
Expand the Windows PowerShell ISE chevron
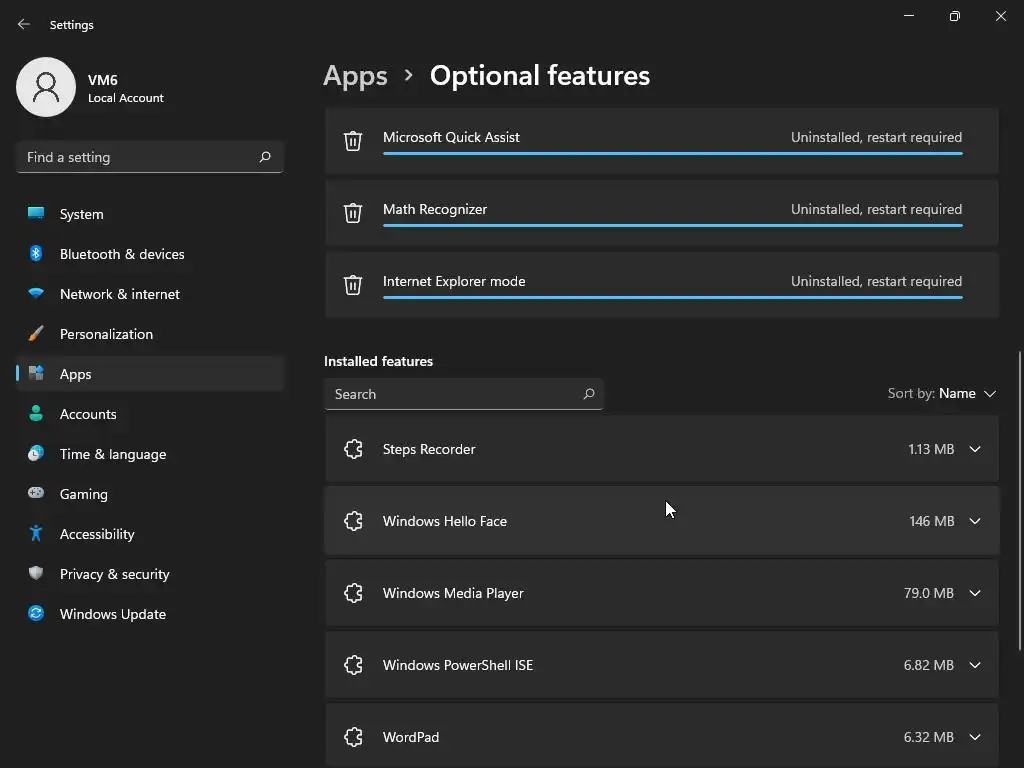[x=975, y=666]
